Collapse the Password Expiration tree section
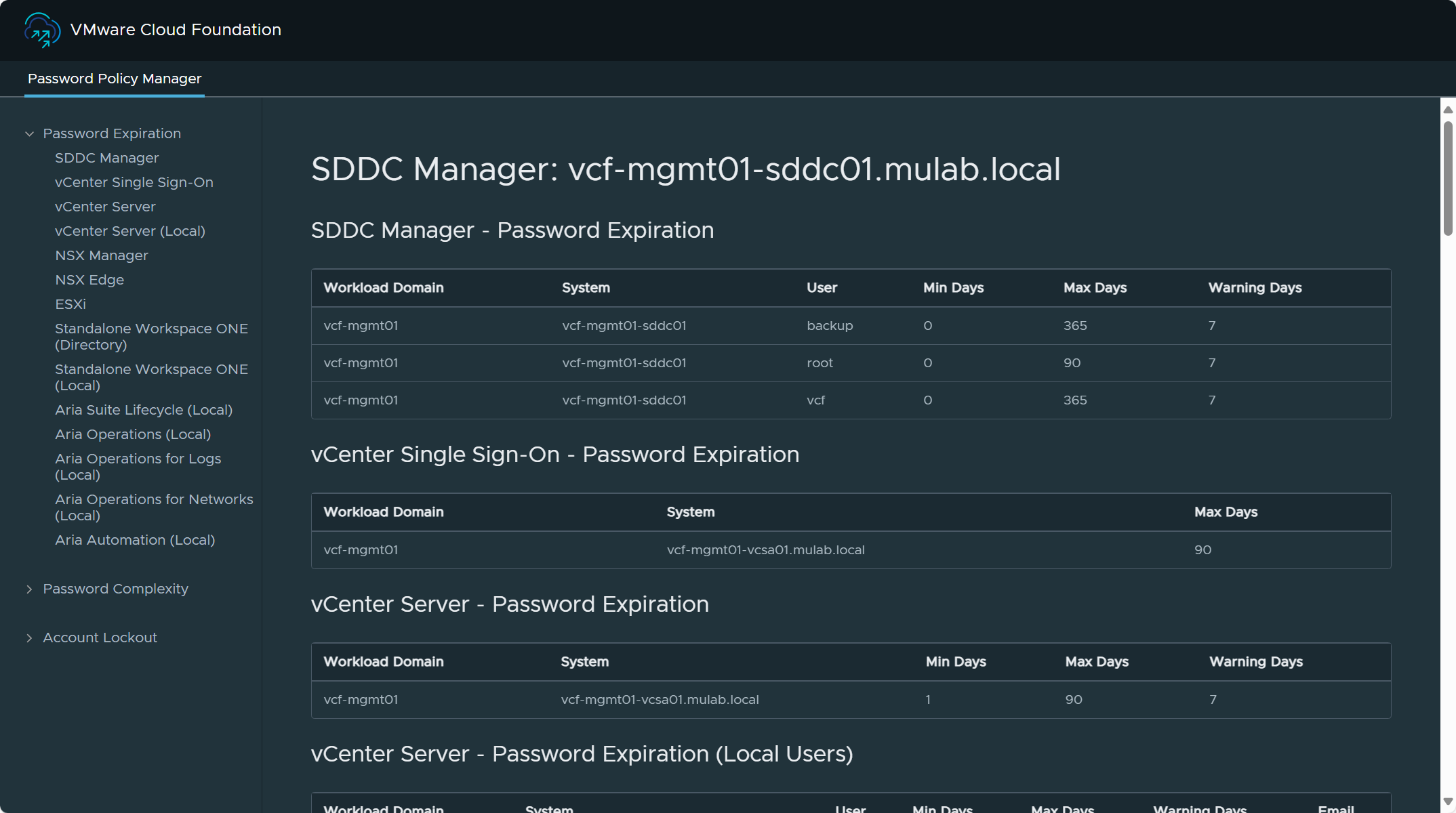Viewport: 1456px width, 813px height. tap(29, 134)
